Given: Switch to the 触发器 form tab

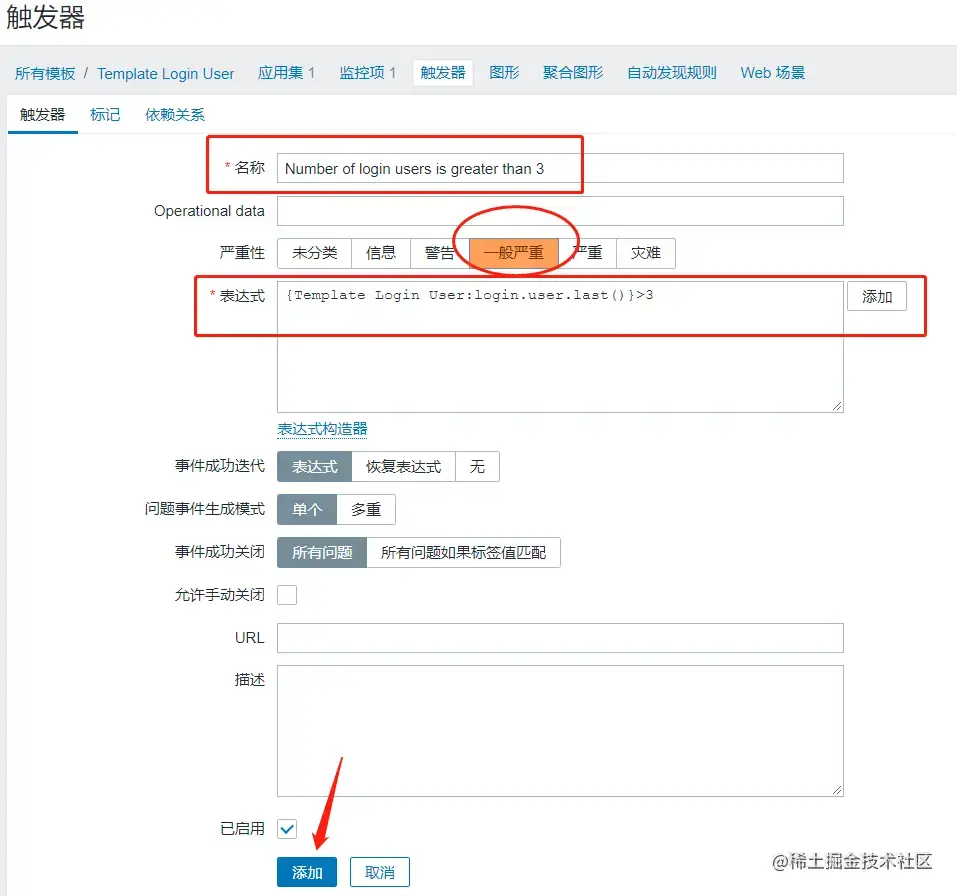Looking at the screenshot, I should pyautogui.click(x=42, y=115).
